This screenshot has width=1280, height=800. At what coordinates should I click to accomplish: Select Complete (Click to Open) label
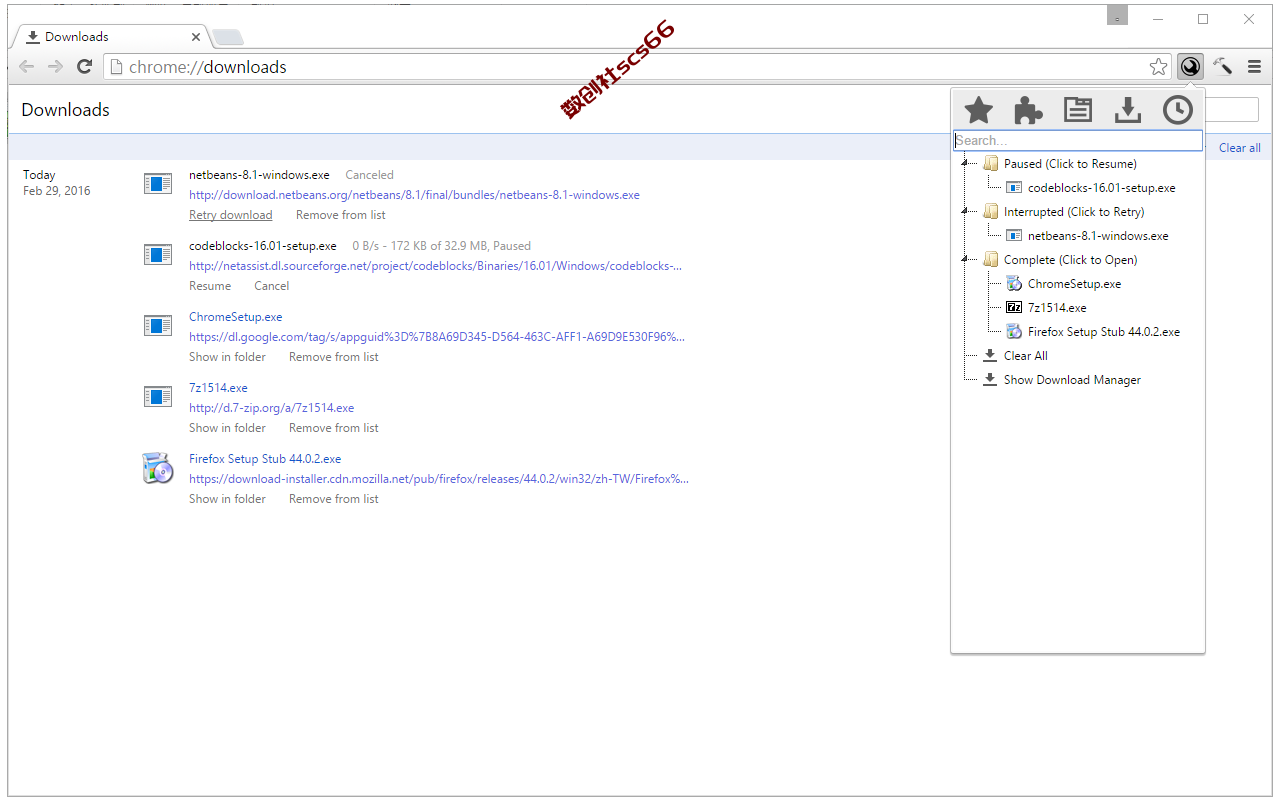pos(1070,259)
